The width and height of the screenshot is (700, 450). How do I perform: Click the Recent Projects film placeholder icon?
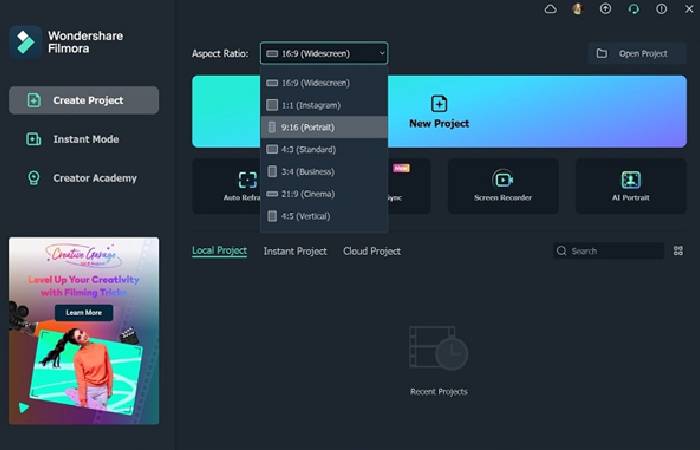(438, 348)
